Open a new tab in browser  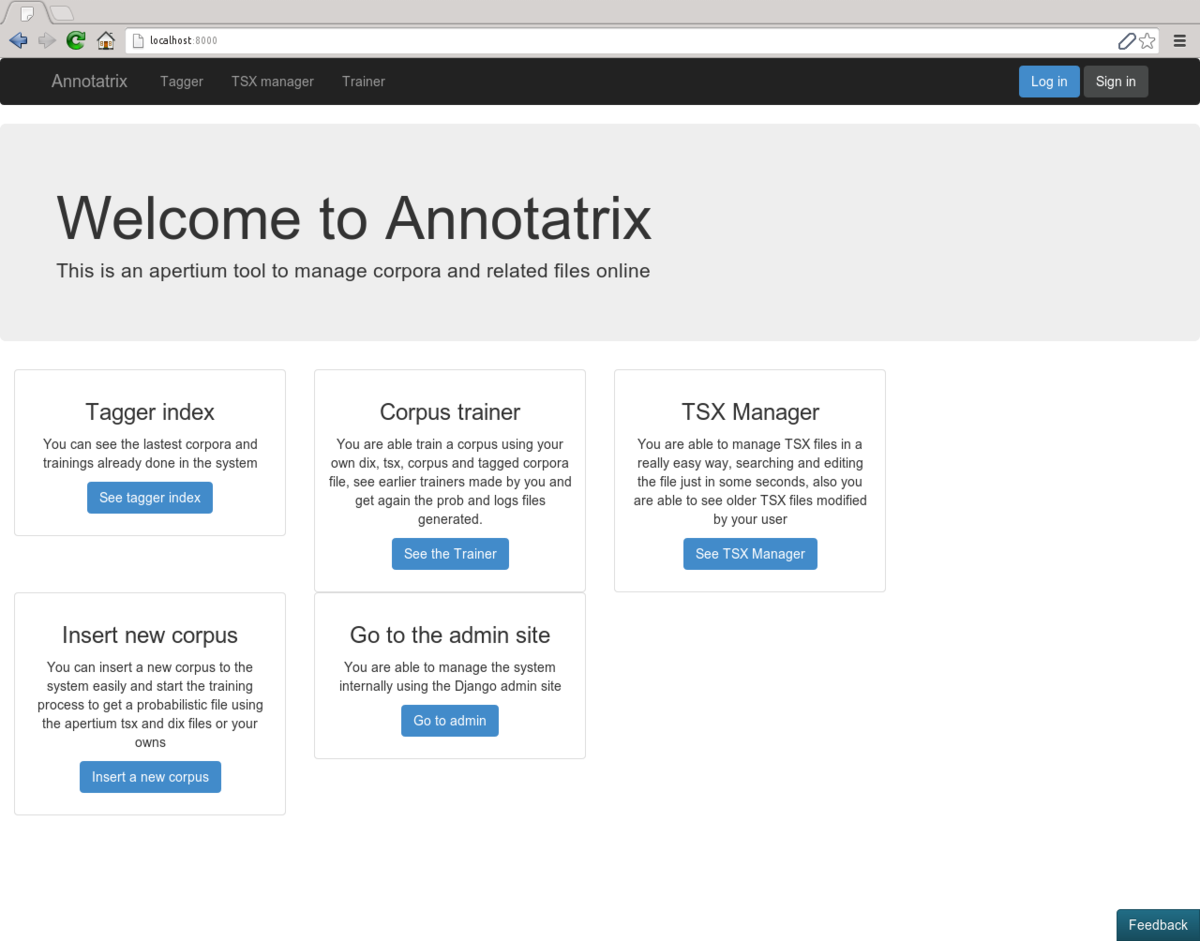coord(62,13)
